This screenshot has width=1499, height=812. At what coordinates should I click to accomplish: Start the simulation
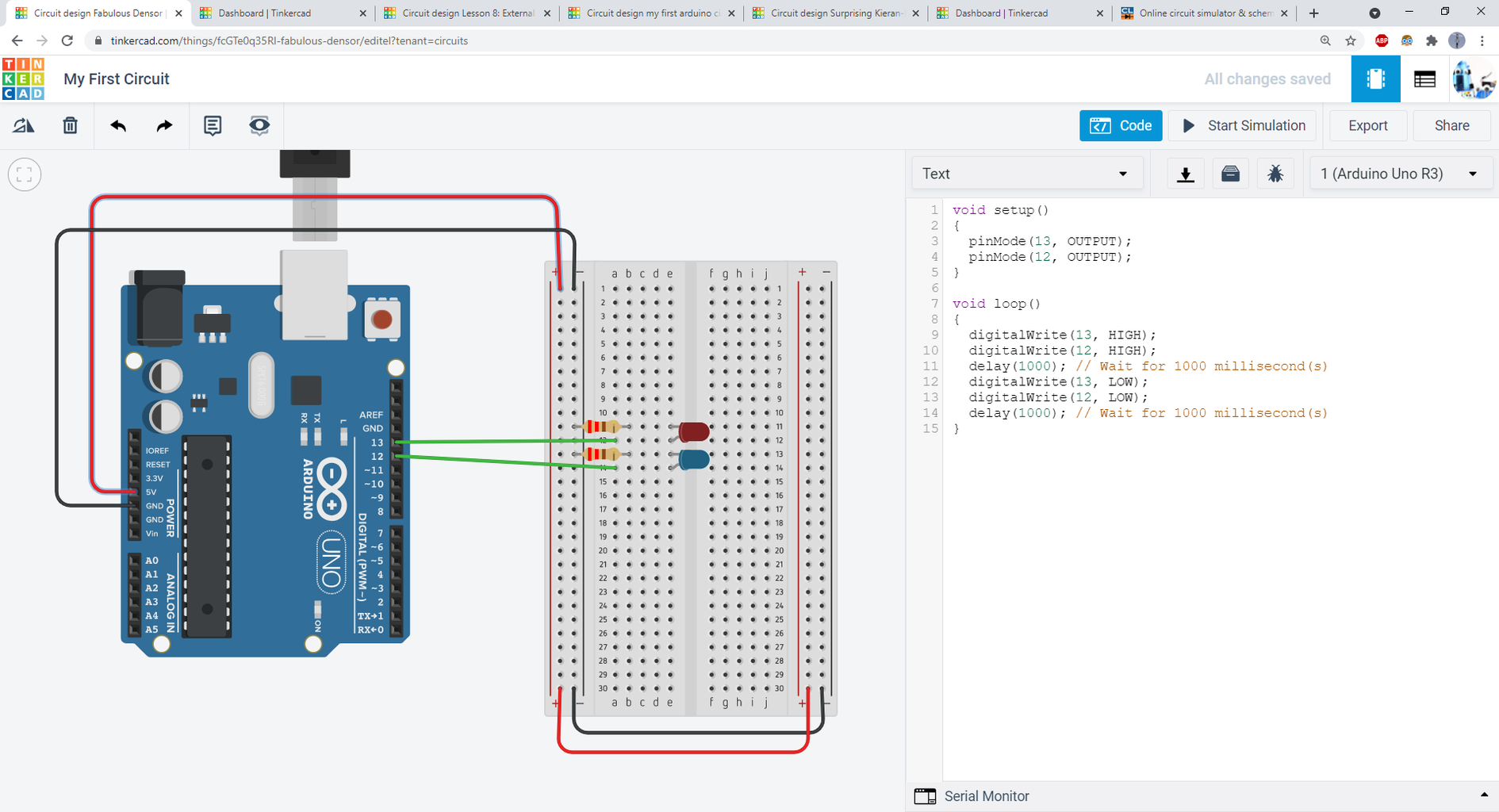coord(1243,125)
